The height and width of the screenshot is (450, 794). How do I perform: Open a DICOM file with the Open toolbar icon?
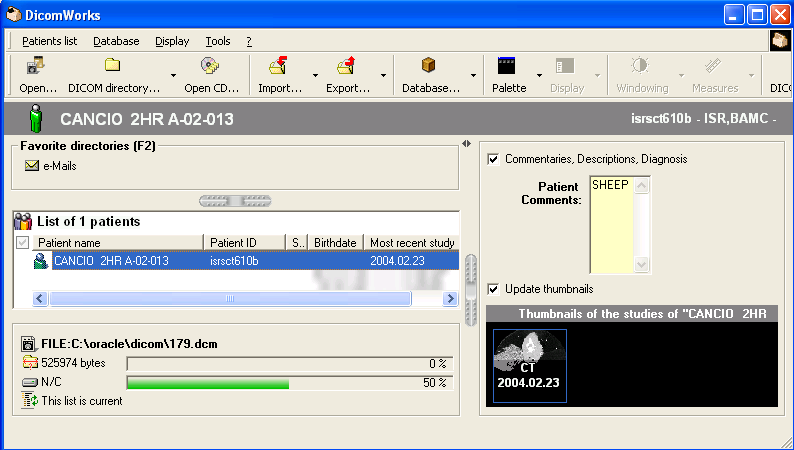tap(35, 66)
